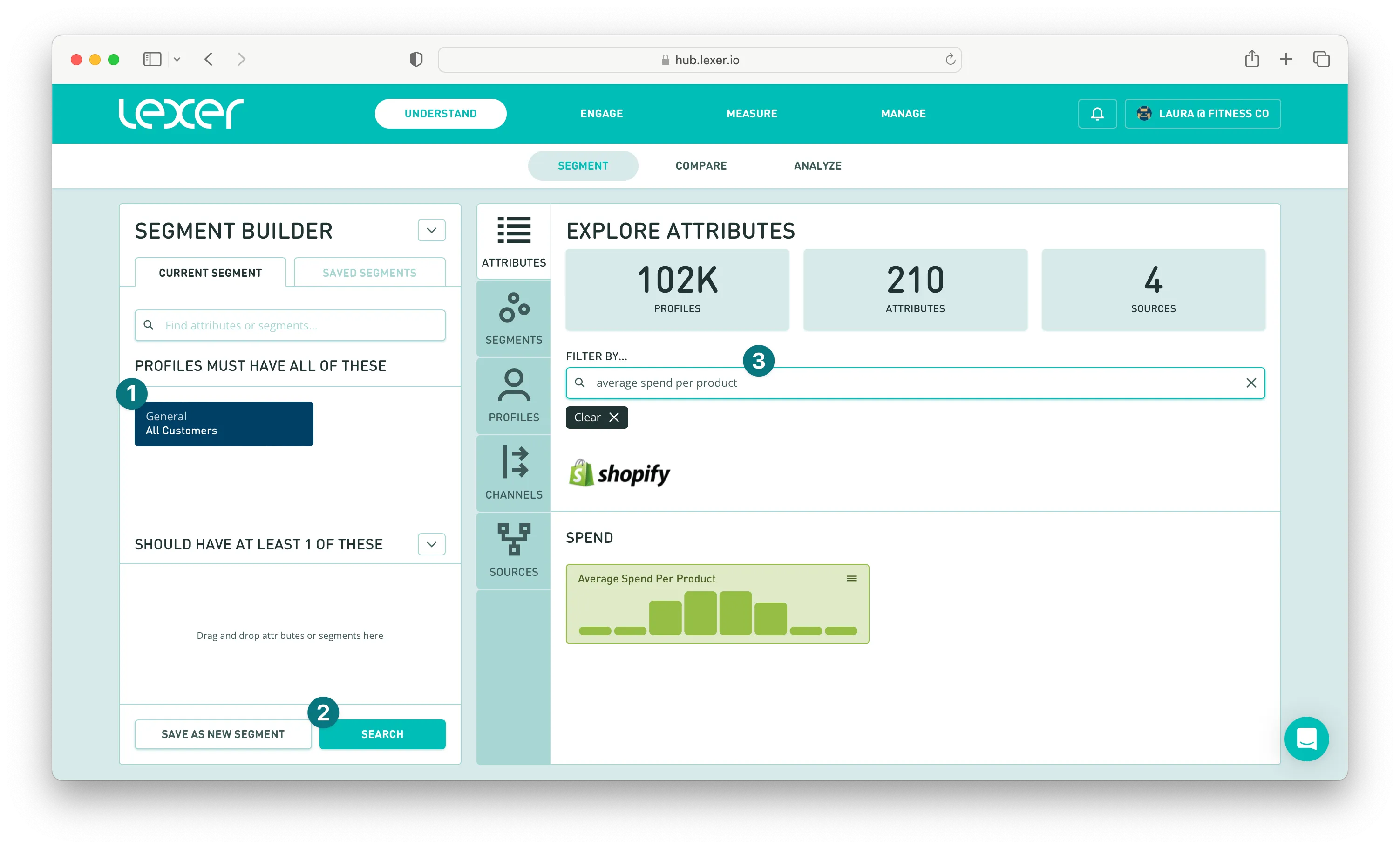Image resolution: width=1400 pixels, height=849 pixels.
Task: Expand the Segment Builder dropdown chevron
Action: 431,230
